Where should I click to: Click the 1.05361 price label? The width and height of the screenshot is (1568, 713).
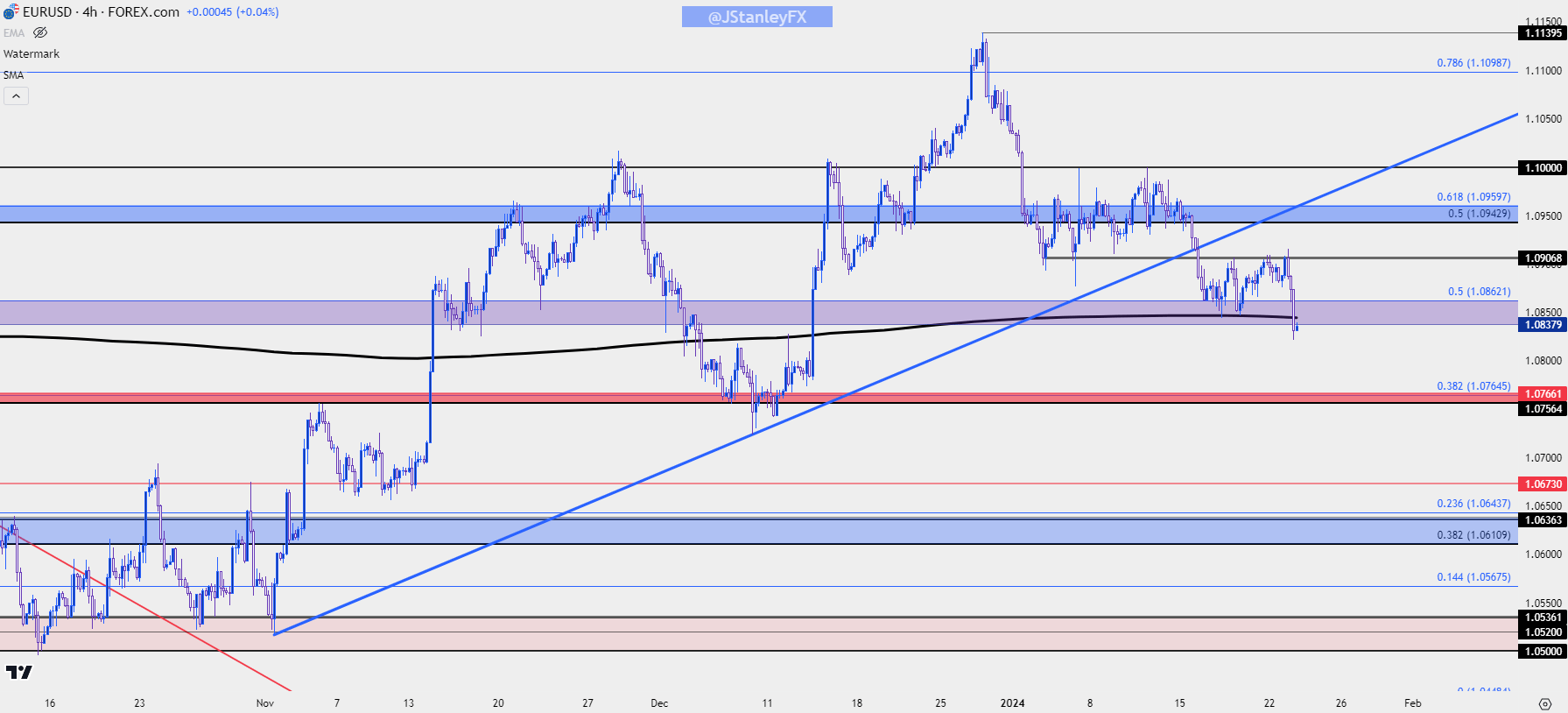pos(1543,618)
